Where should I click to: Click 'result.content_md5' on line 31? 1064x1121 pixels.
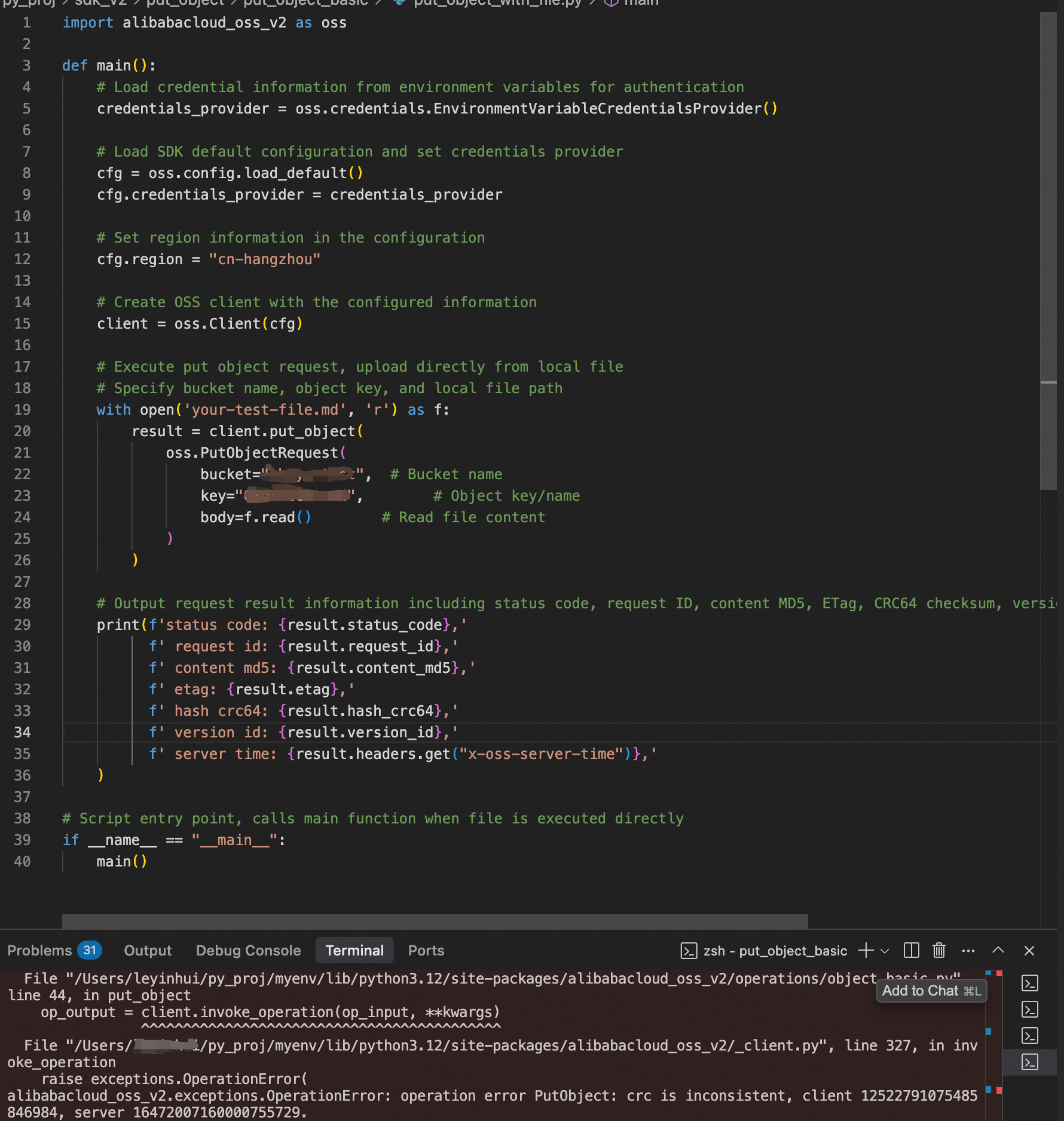point(373,668)
